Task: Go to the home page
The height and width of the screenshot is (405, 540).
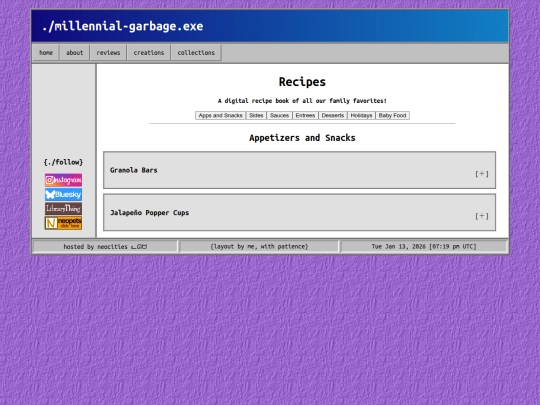Action: click(46, 53)
